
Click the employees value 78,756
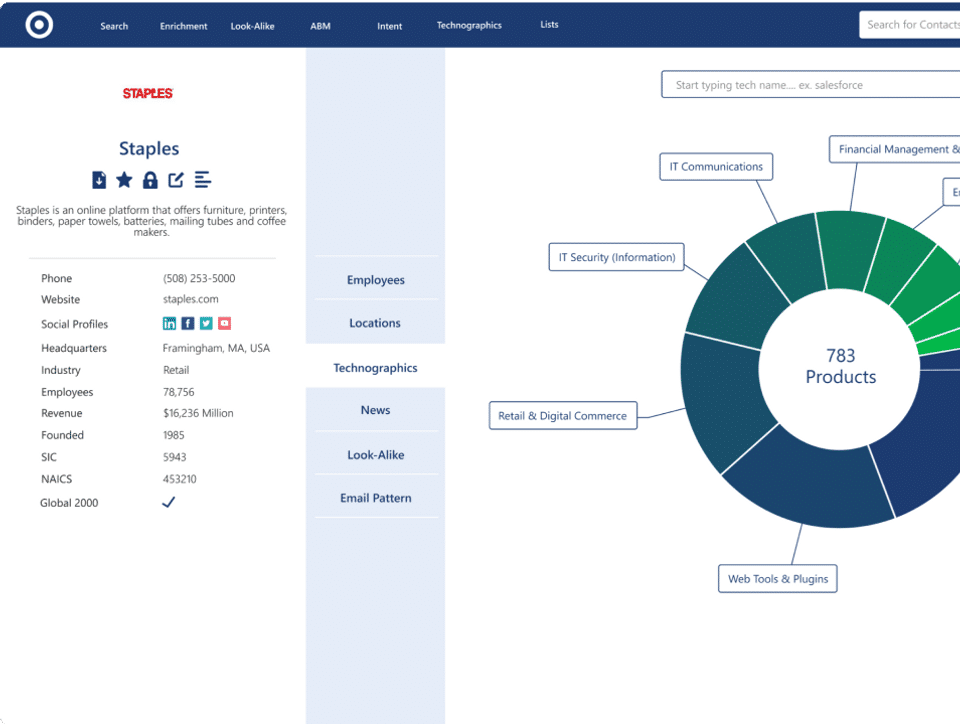178,392
